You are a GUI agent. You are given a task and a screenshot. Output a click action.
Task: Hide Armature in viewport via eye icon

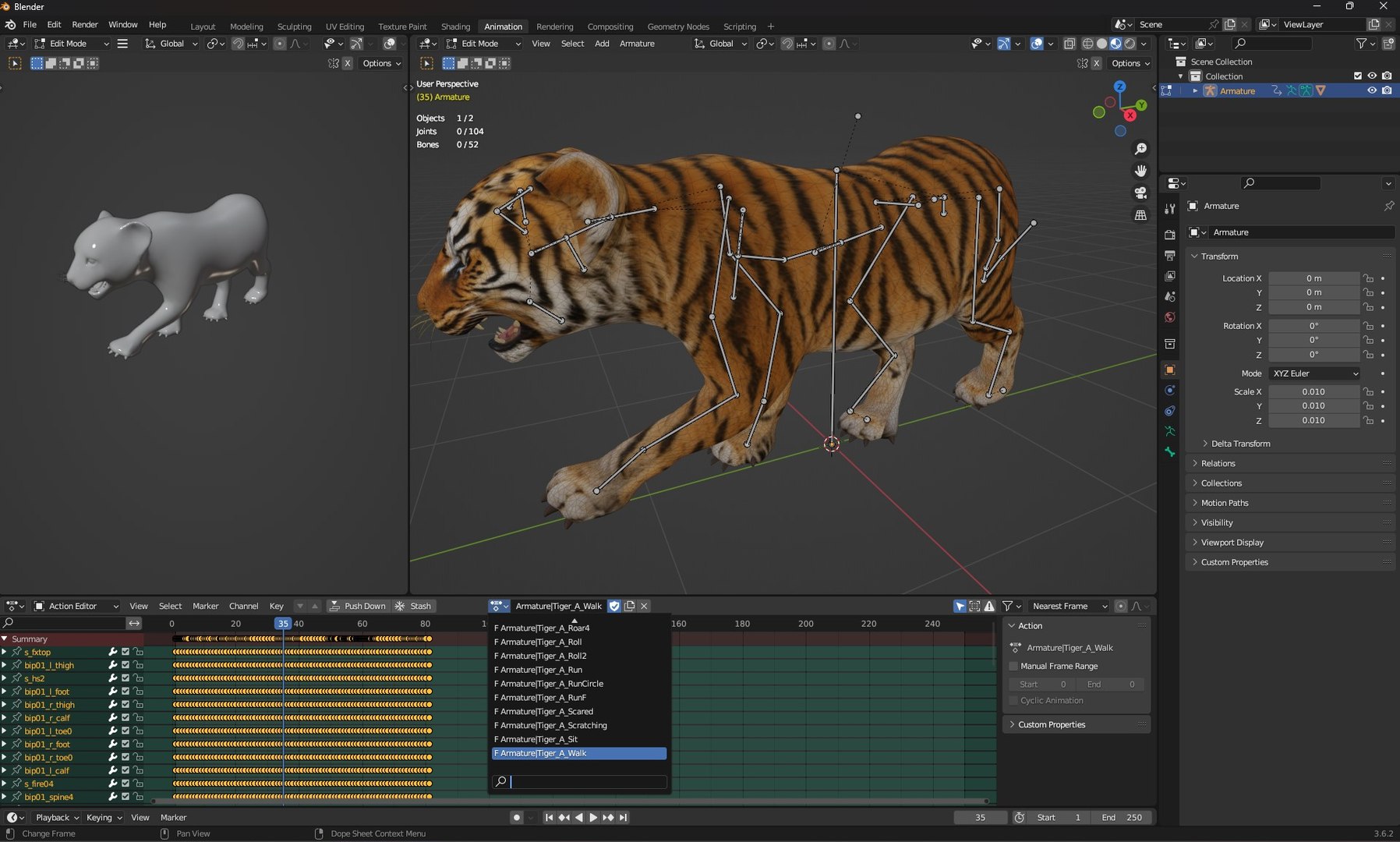(x=1372, y=90)
